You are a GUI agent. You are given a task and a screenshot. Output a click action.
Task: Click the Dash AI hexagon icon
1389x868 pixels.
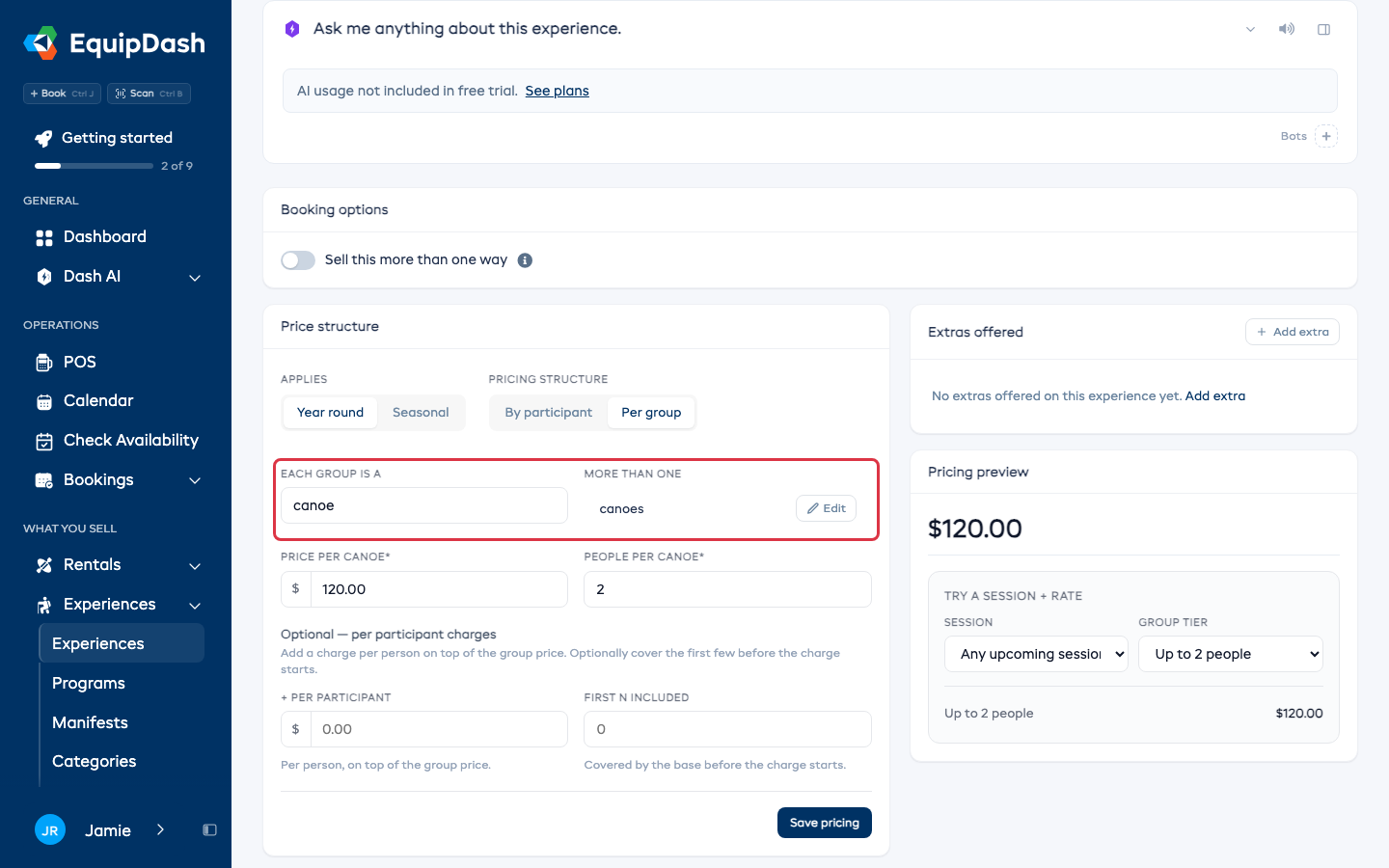(x=44, y=277)
